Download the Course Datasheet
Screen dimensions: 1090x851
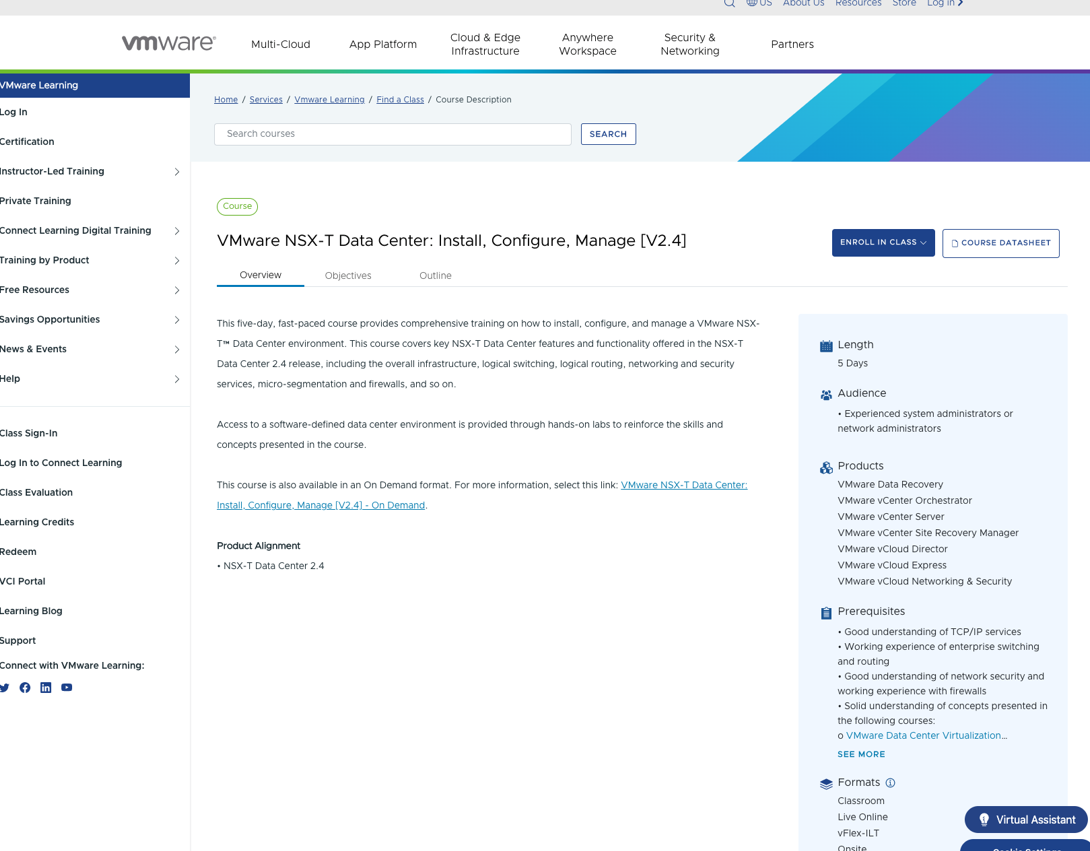pyautogui.click(x=1001, y=243)
